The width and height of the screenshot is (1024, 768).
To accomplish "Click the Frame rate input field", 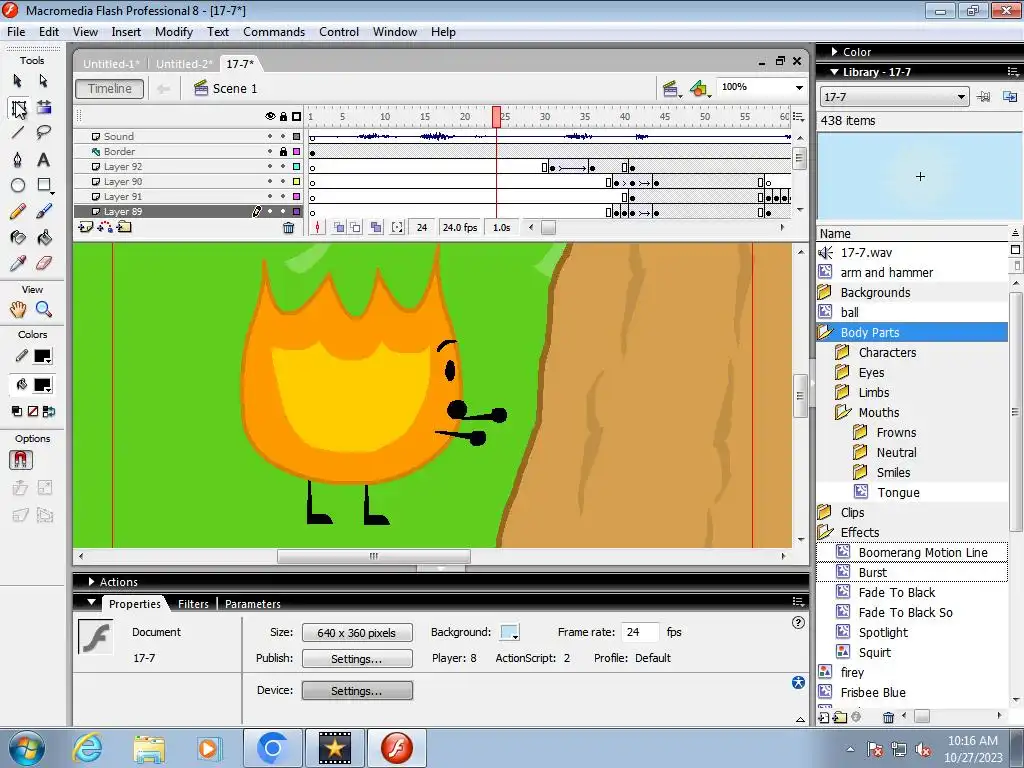I will pos(639,632).
